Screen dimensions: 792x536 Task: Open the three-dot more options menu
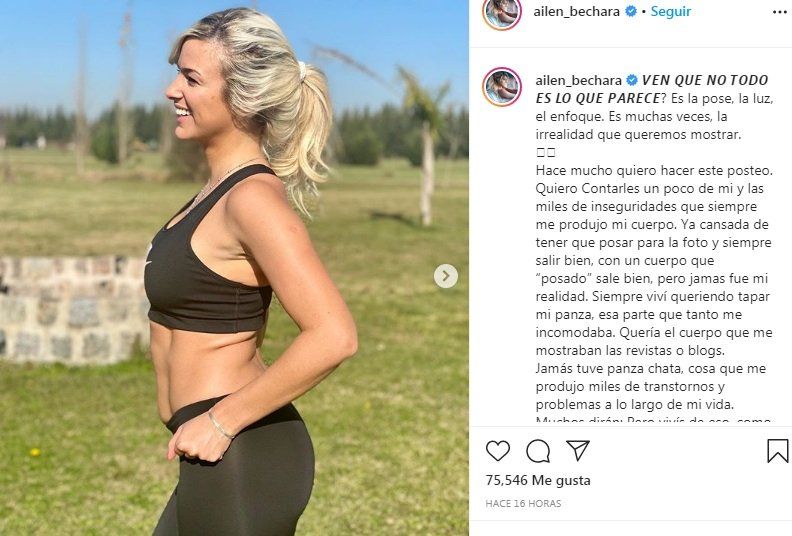pyautogui.click(x=779, y=13)
